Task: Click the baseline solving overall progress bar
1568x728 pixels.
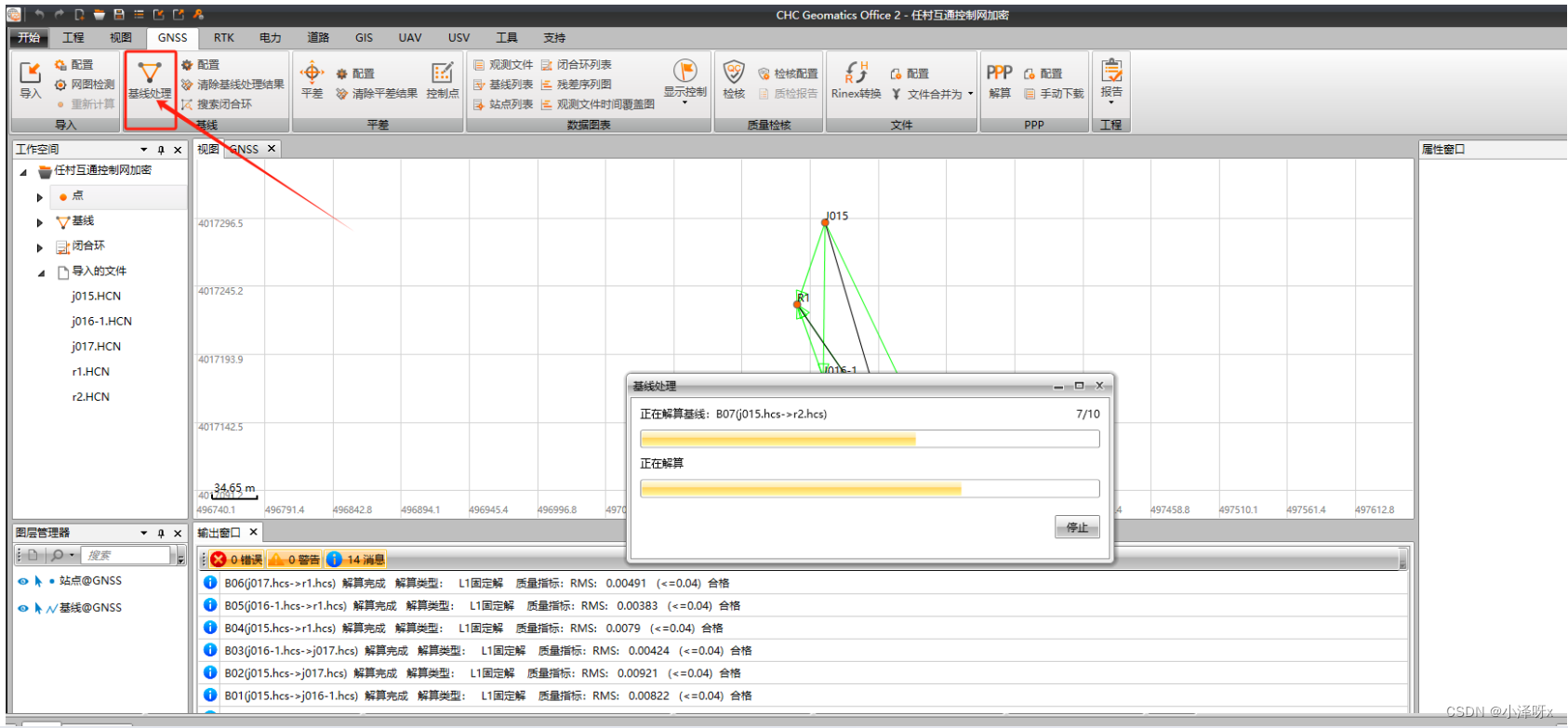Action: [870, 439]
